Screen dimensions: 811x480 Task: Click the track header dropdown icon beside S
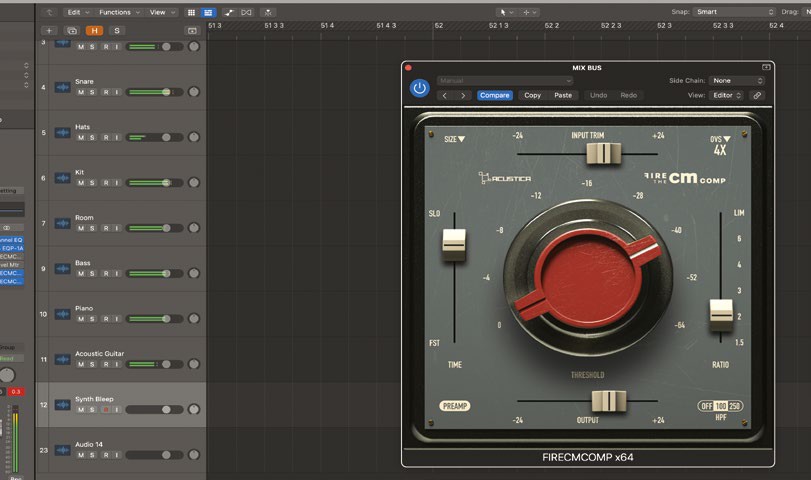coord(192,31)
